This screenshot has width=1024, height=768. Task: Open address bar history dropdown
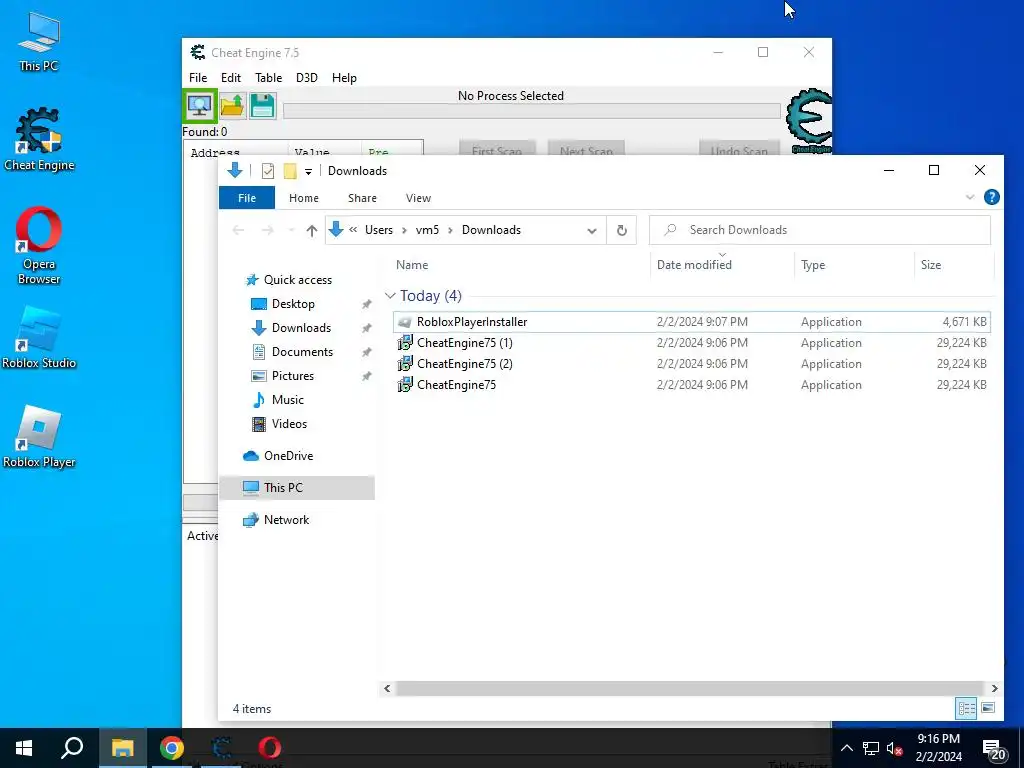tap(592, 231)
